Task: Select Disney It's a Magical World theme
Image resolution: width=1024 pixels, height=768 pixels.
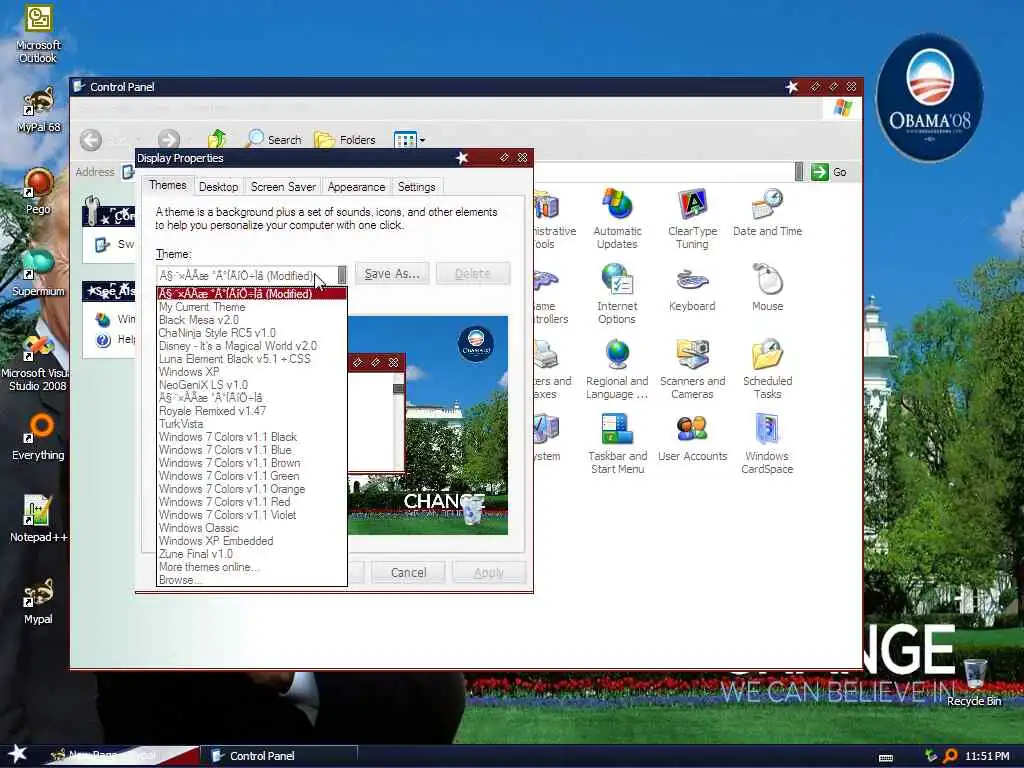Action: (x=251, y=346)
